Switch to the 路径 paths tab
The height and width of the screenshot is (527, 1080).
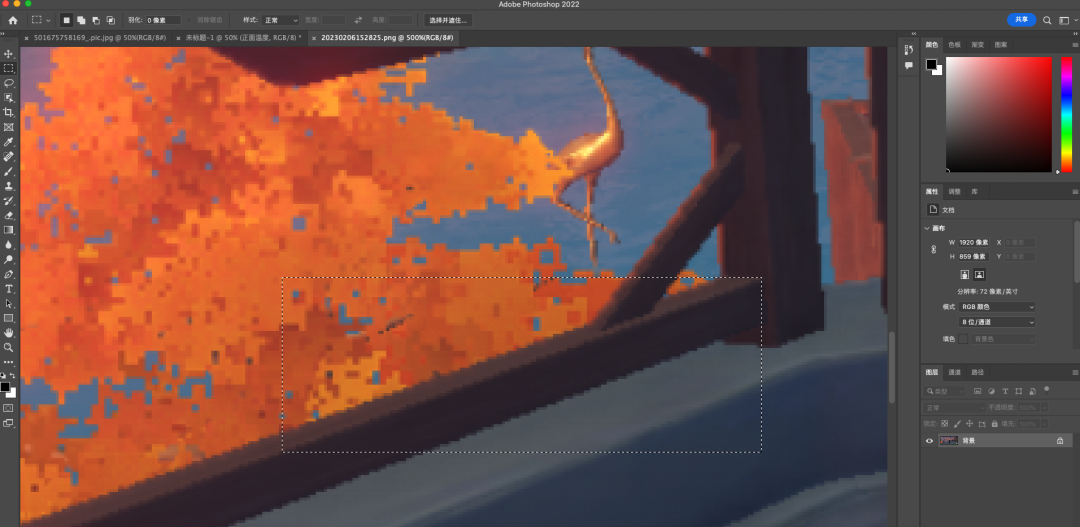point(977,372)
